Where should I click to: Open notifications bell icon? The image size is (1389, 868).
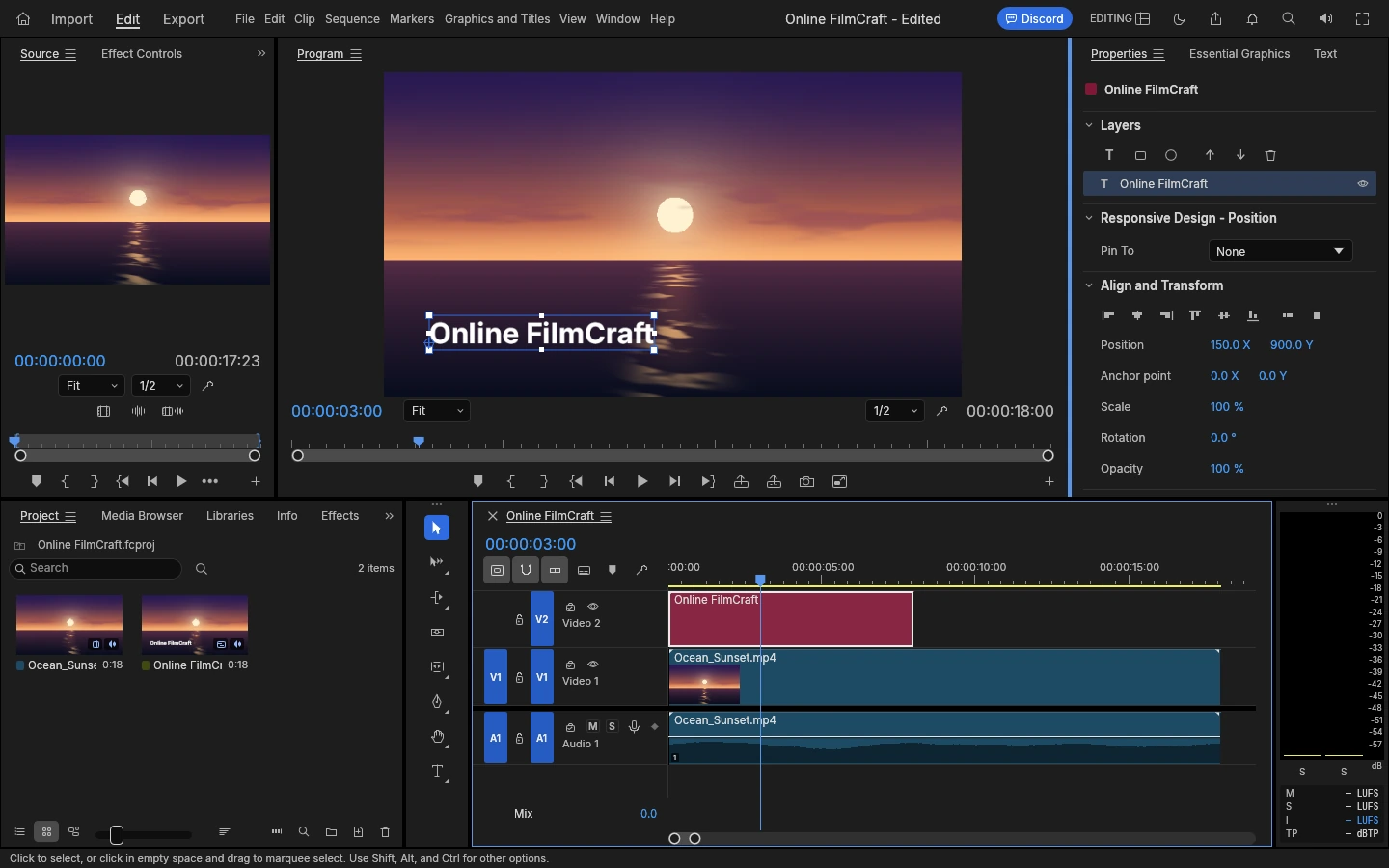pyautogui.click(x=1253, y=18)
